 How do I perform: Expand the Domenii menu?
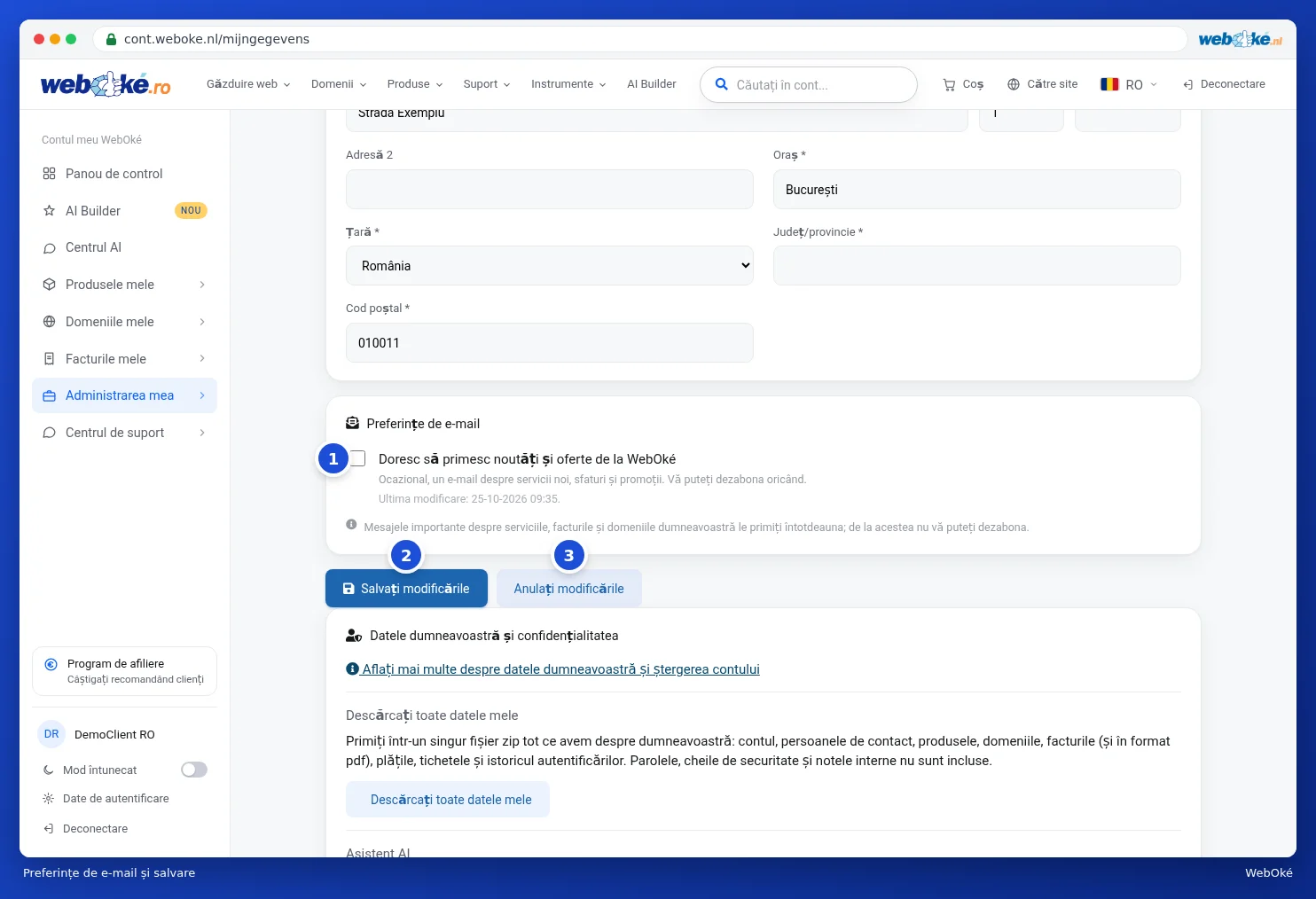[339, 84]
